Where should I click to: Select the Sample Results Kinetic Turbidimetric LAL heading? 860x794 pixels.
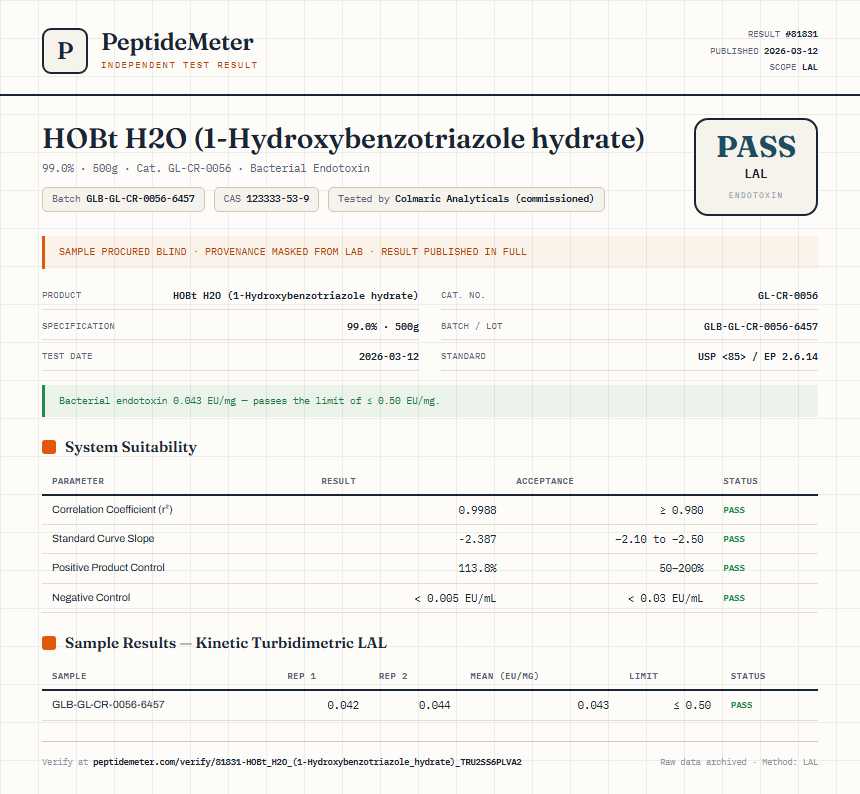(x=225, y=643)
